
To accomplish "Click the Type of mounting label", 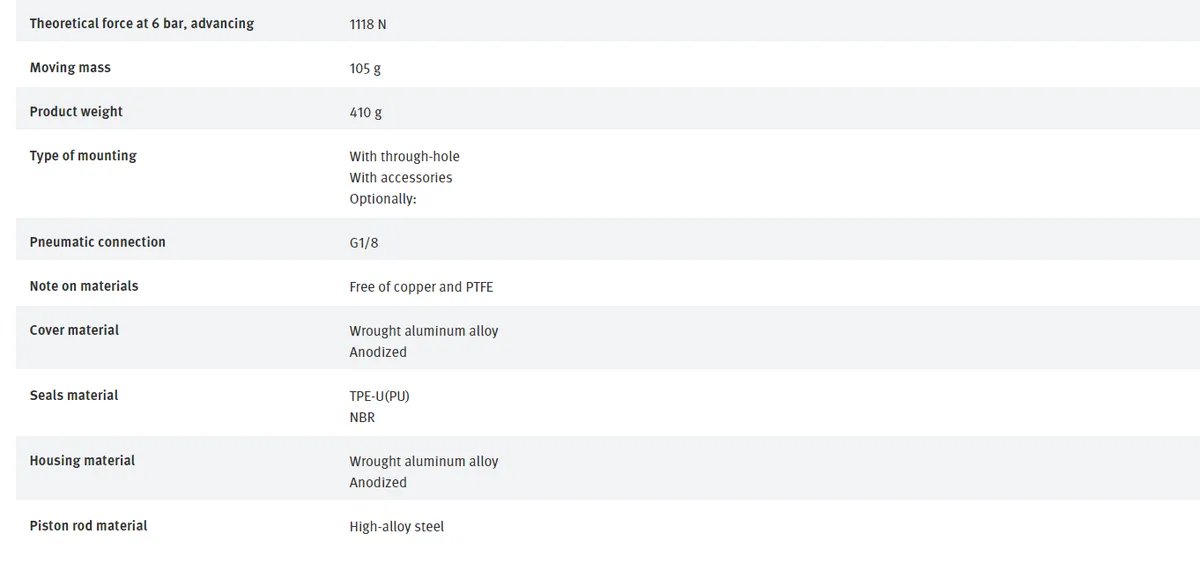I will tap(83, 156).
